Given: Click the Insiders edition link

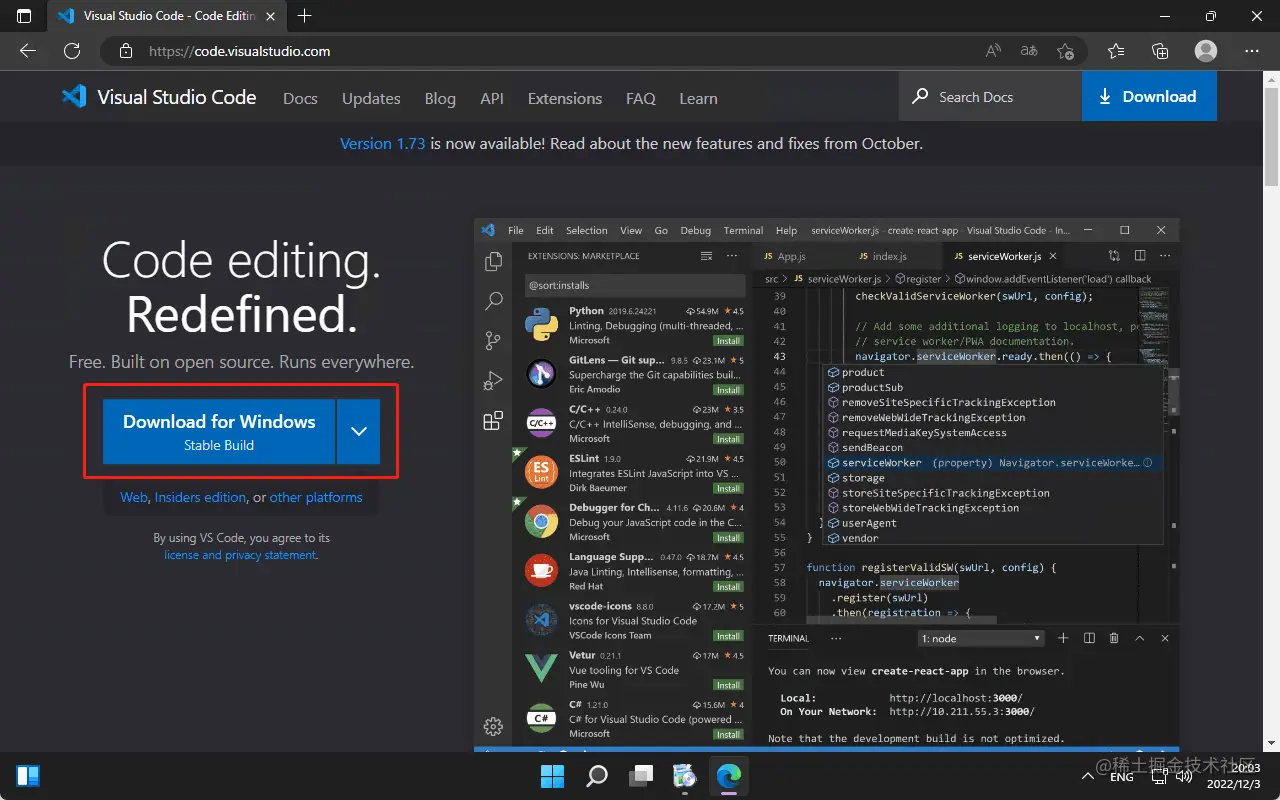Looking at the screenshot, I should 200,497.
